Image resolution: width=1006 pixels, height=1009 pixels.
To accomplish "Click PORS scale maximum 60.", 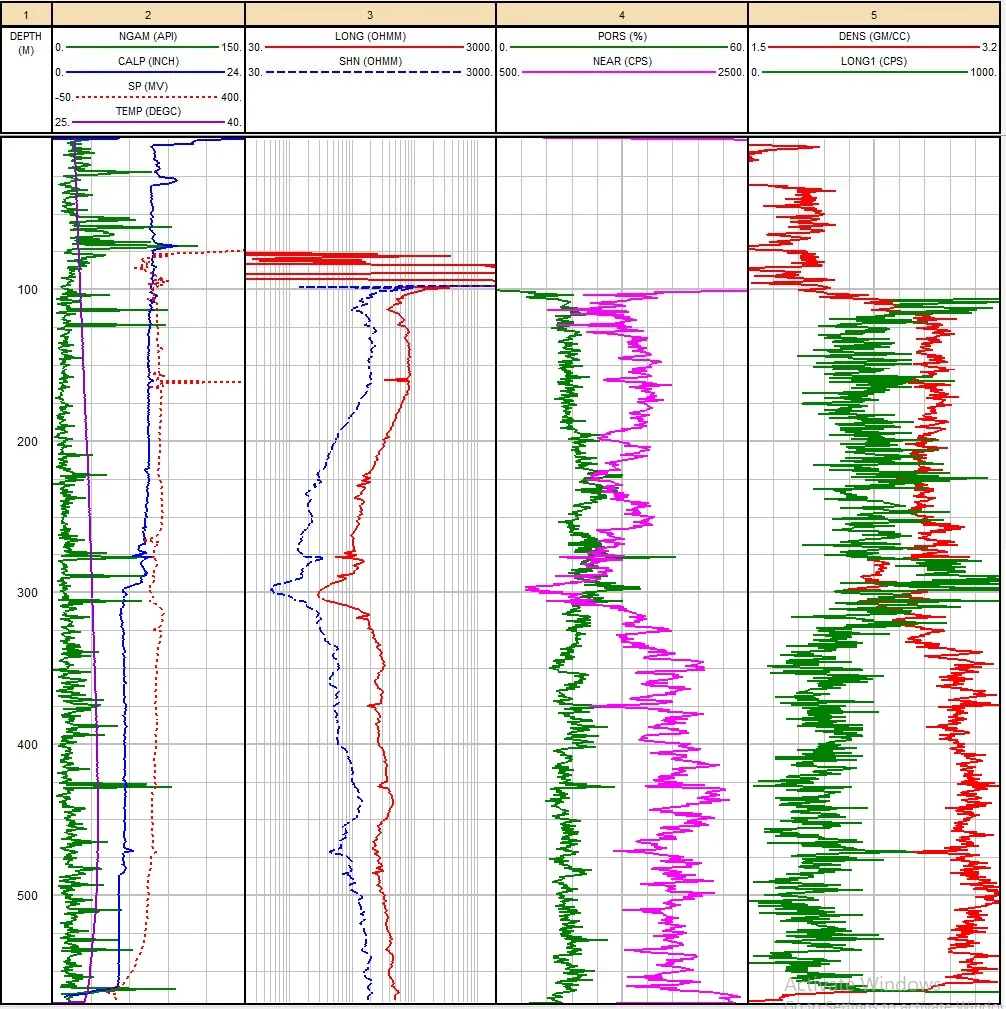I will coord(737,47).
